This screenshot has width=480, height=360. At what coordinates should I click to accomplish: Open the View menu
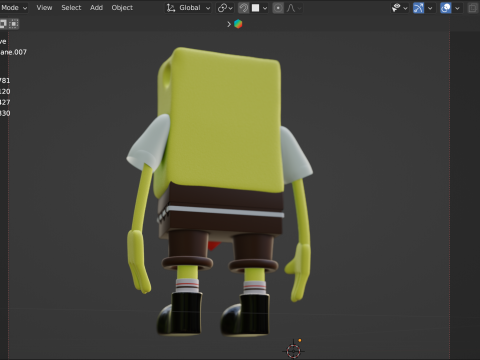point(44,8)
